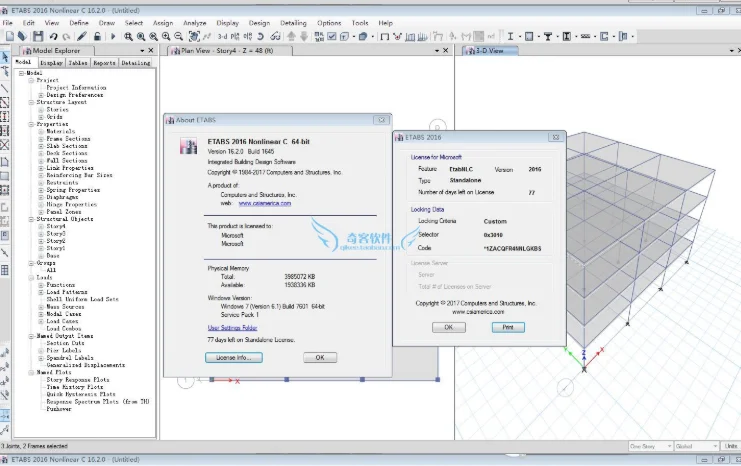Select Story4 in the Structural Objects tree
Screen dimensions: 741x466
tap(56, 226)
